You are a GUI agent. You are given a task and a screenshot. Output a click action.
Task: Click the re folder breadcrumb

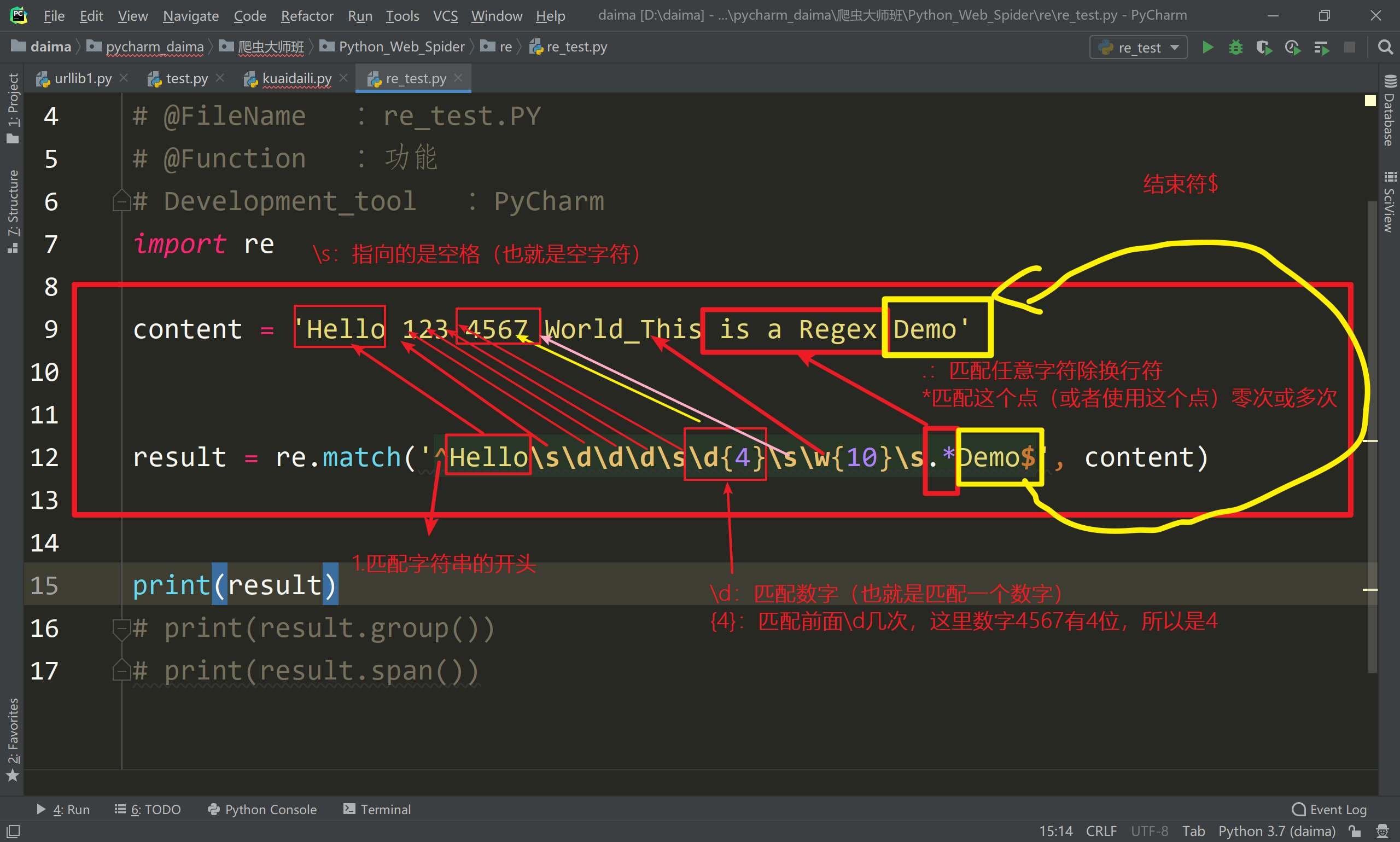(x=496, y=47)
